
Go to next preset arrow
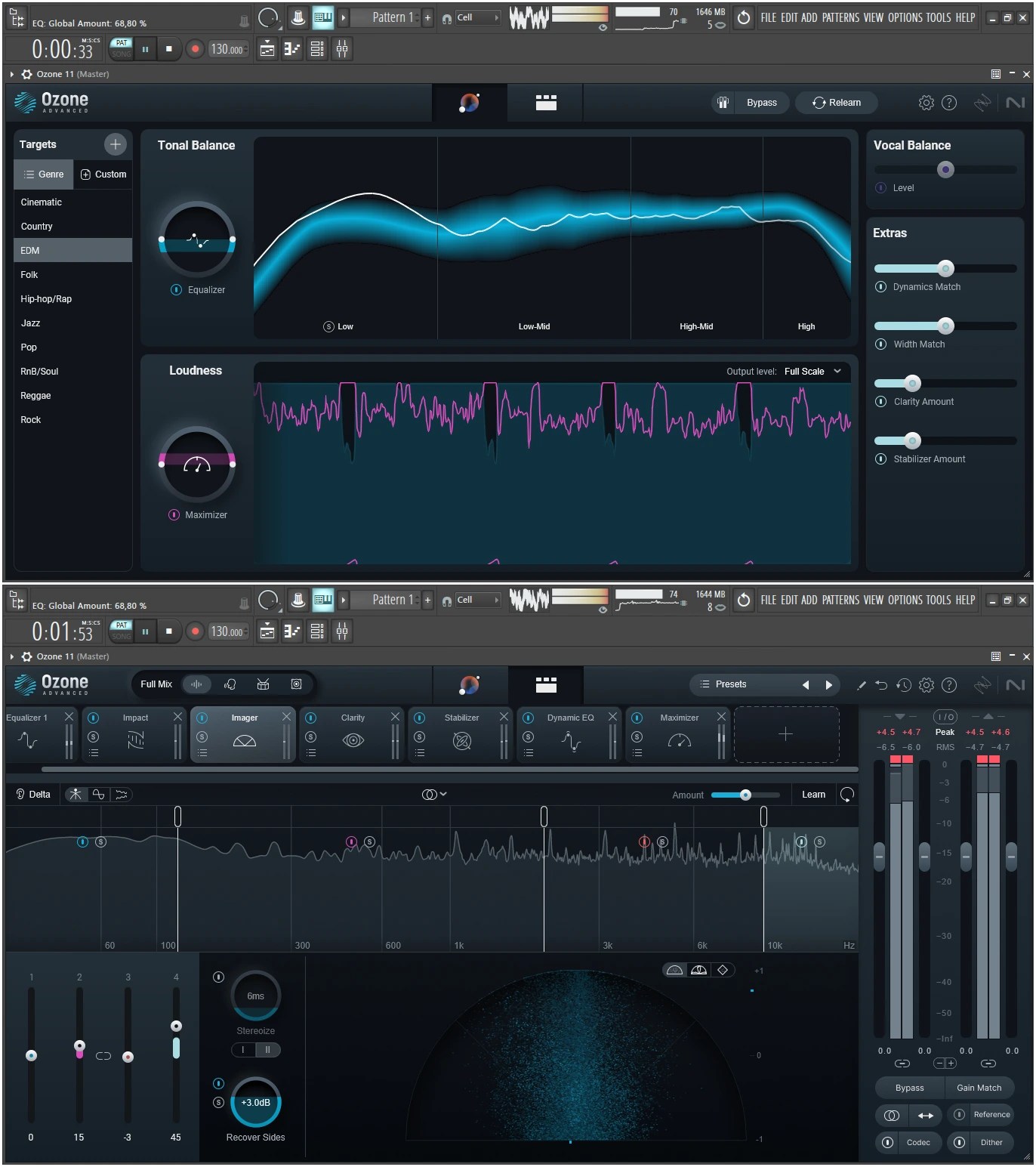coord(828,685)
